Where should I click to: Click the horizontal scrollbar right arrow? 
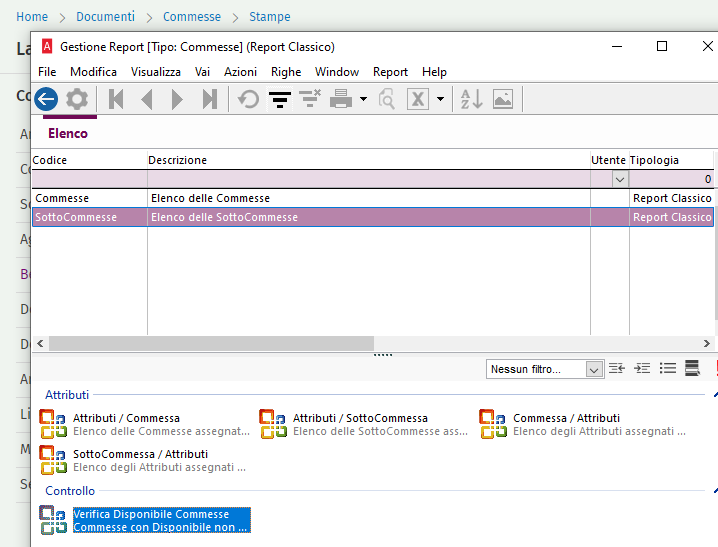[x=707, y=343]
